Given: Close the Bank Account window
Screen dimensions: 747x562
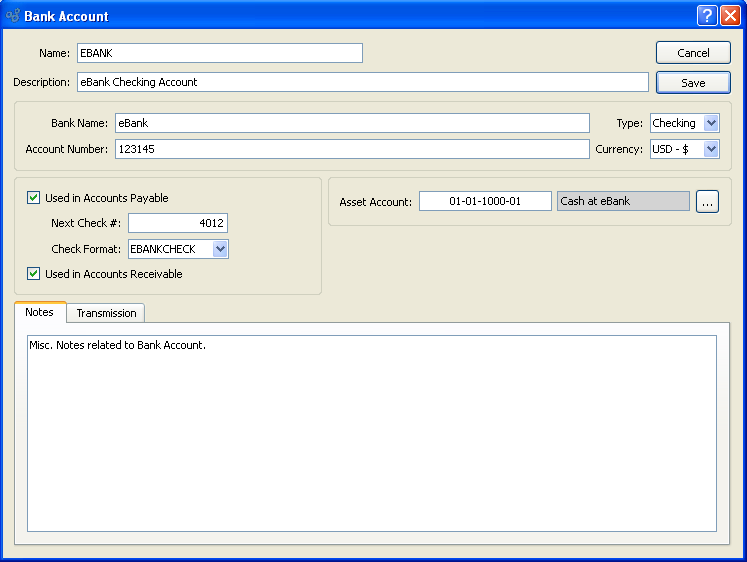Looking at the screenshot, I should tap(730, 16).
